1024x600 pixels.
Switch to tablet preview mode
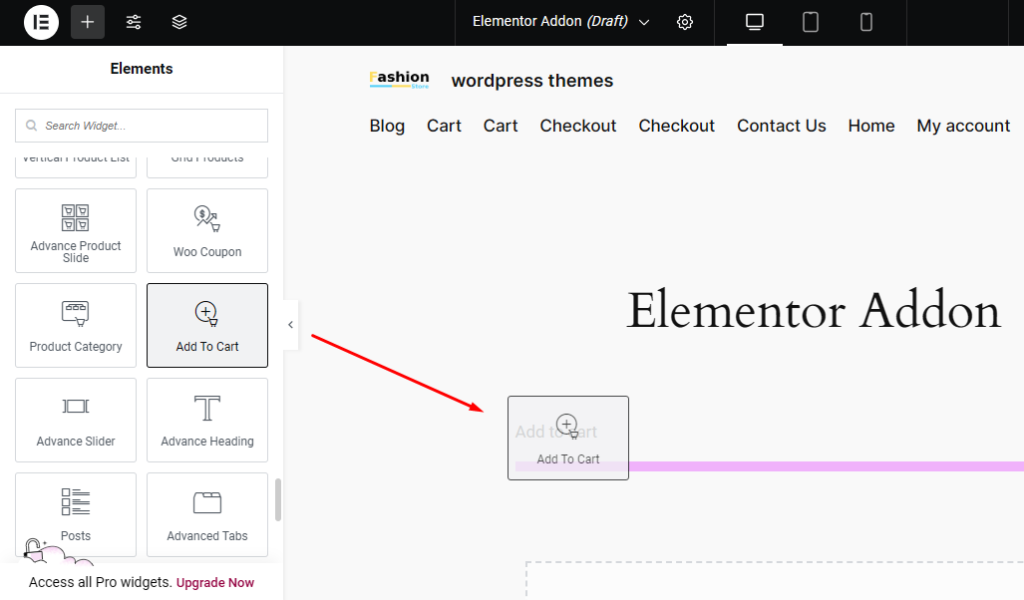point(810,22)
